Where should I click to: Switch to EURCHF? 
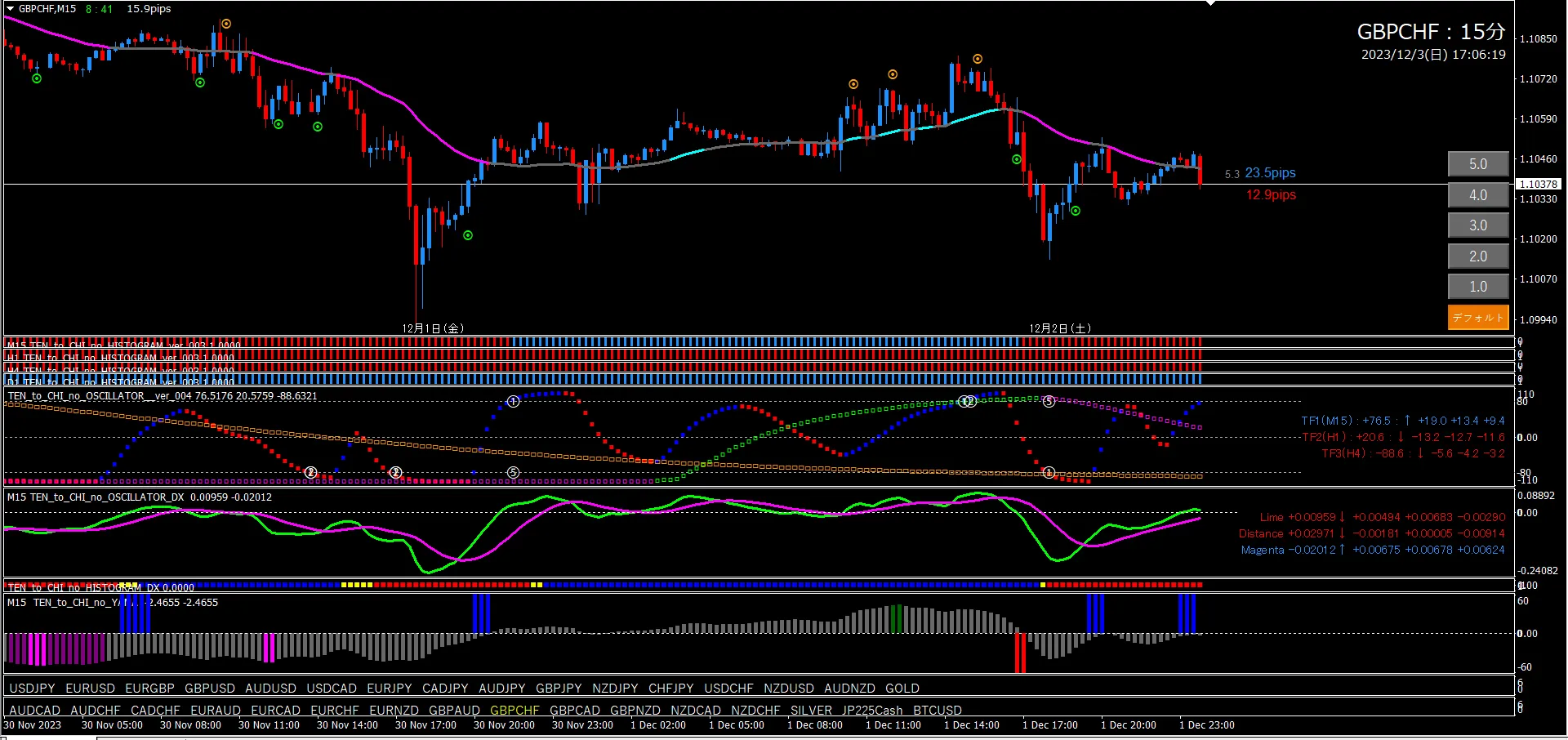(335, 711)
